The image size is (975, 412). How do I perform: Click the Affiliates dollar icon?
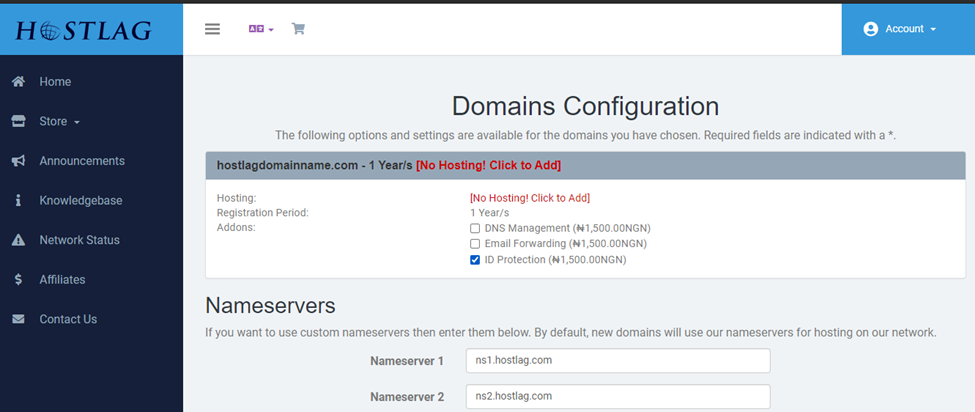pos(18,280)
